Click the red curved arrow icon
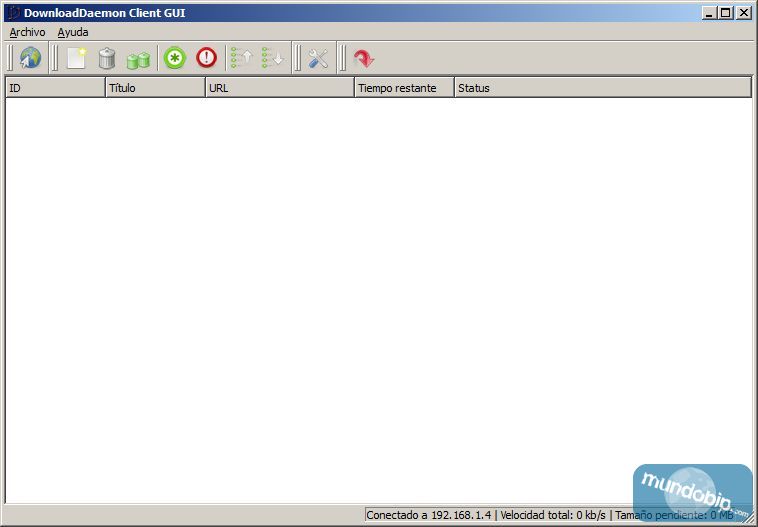Screen dimensions: 758x527 tap(364, 59)
